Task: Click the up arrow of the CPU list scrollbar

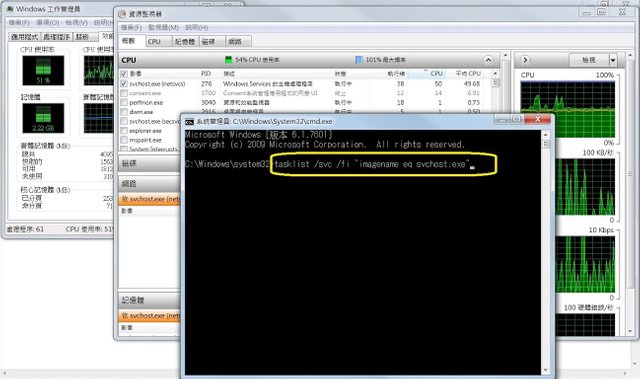Action: (x=495, y=73)
